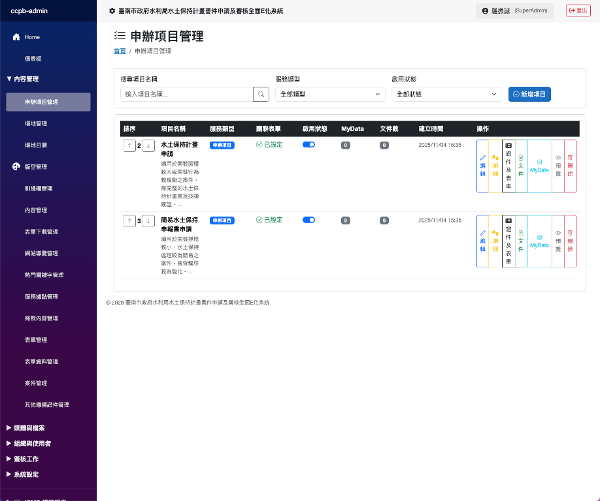Toggle enabled status switch for second item
The width and height of the screenshot is (600, 501).
tap(309, 219)
